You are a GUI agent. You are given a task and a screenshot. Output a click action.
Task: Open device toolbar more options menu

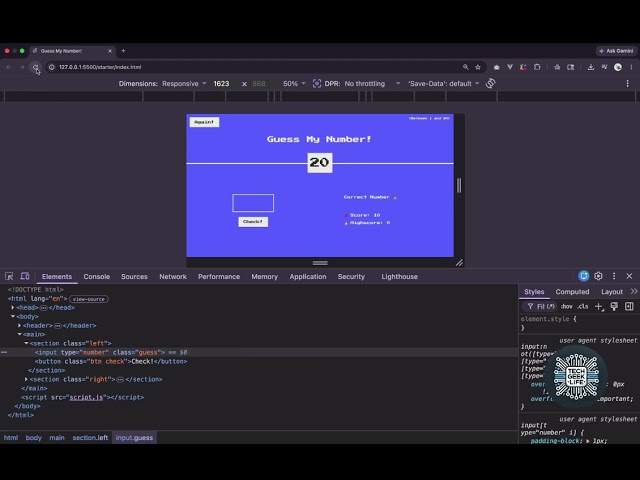(627, 84)
